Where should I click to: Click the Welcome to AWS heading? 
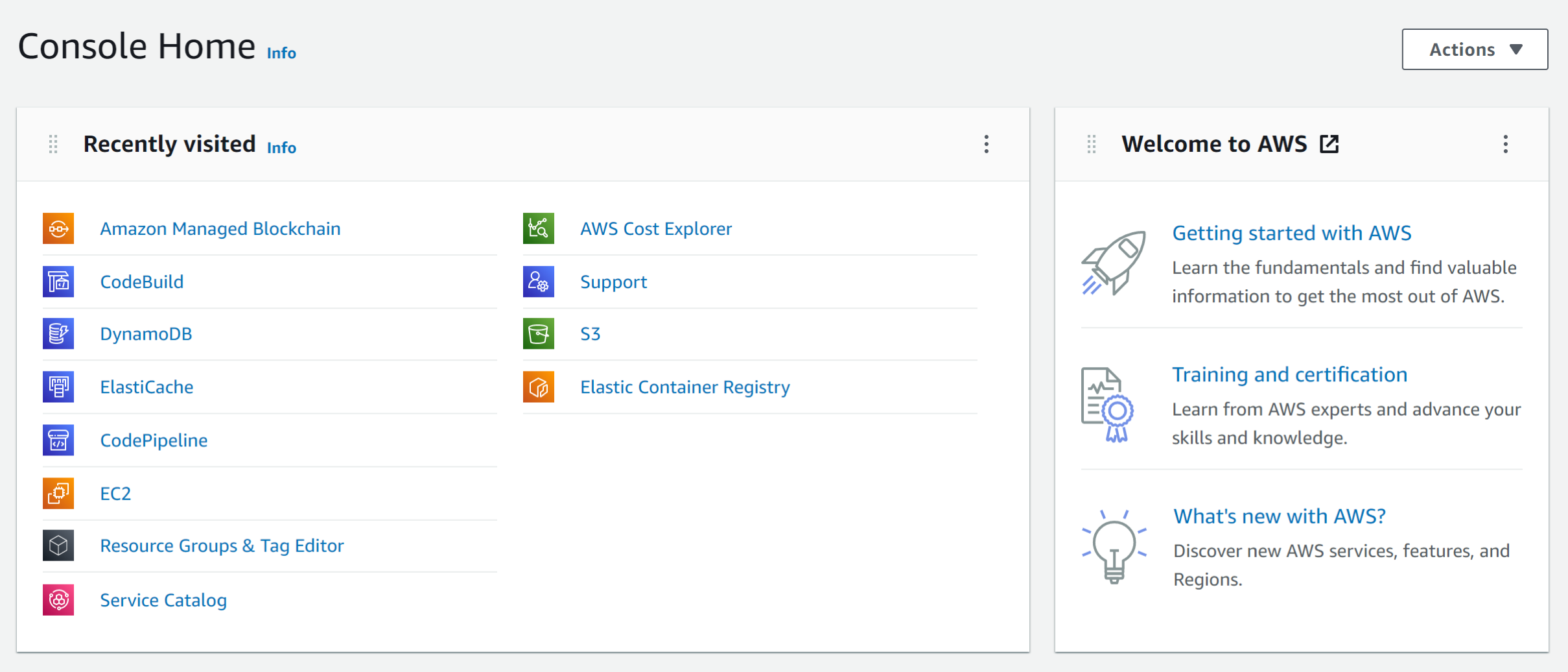click(1214, 144)
